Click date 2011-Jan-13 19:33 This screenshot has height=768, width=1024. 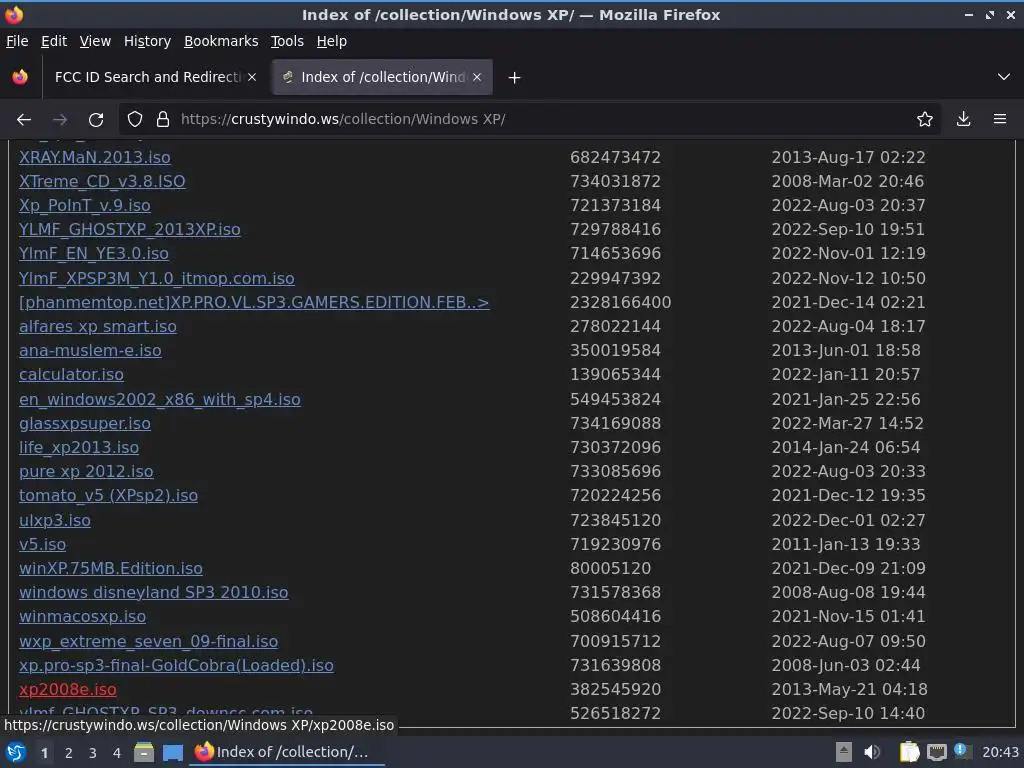click(846, 545)
